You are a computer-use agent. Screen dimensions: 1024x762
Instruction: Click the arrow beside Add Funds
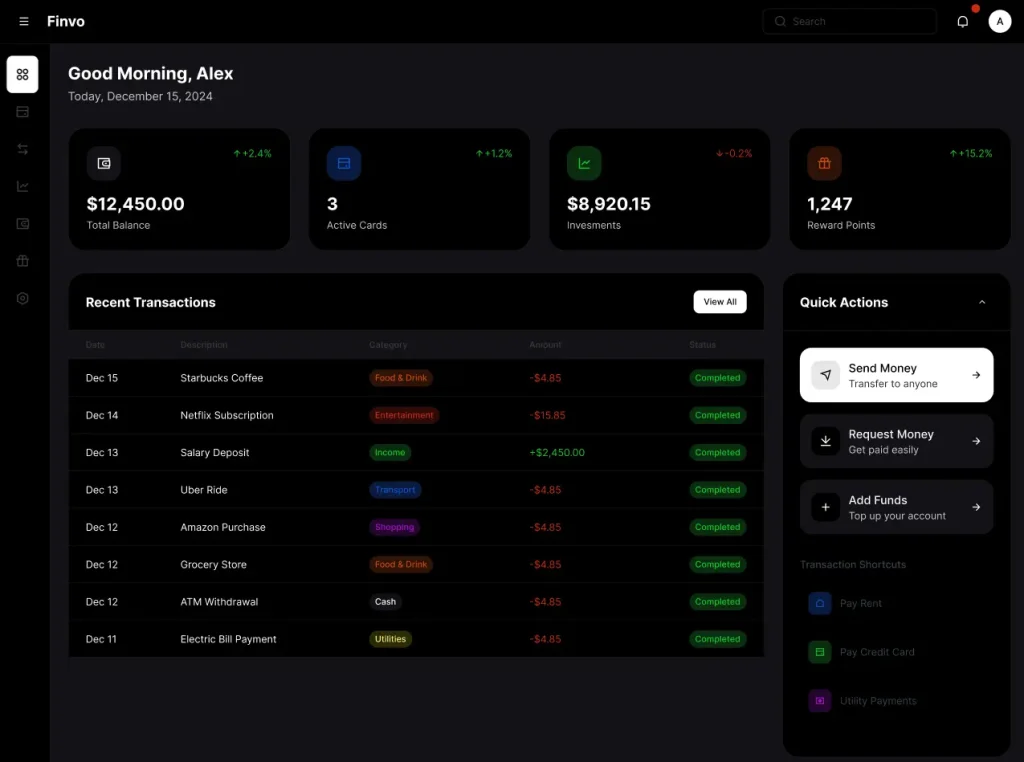point(978,507)
